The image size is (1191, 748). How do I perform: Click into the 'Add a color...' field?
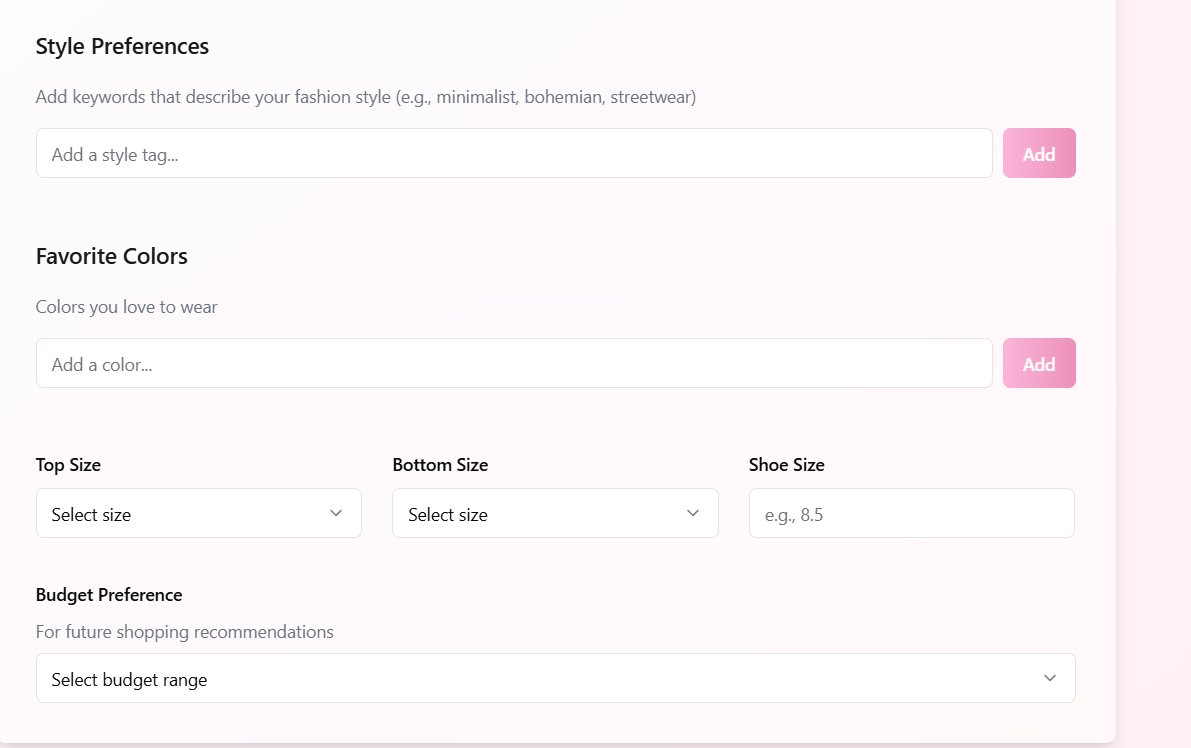click(x=514, y=364)
